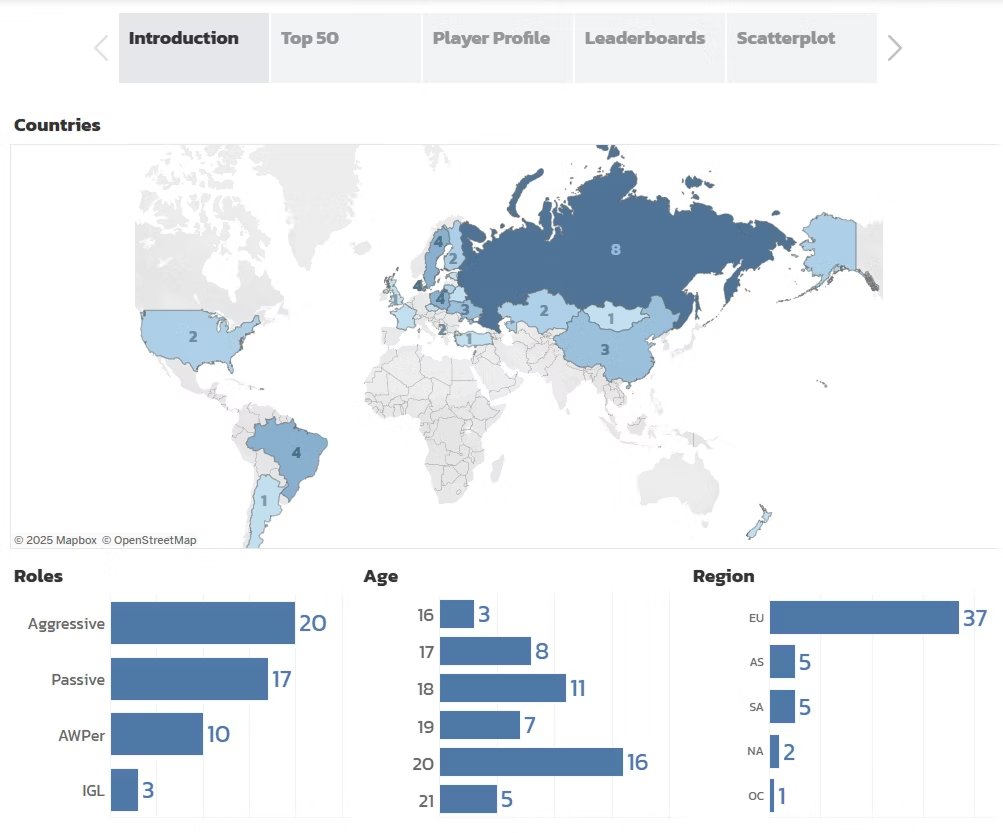Select the age 16 bar
This screenshot has width=1003, height=833.
click(x=457, y=614)
